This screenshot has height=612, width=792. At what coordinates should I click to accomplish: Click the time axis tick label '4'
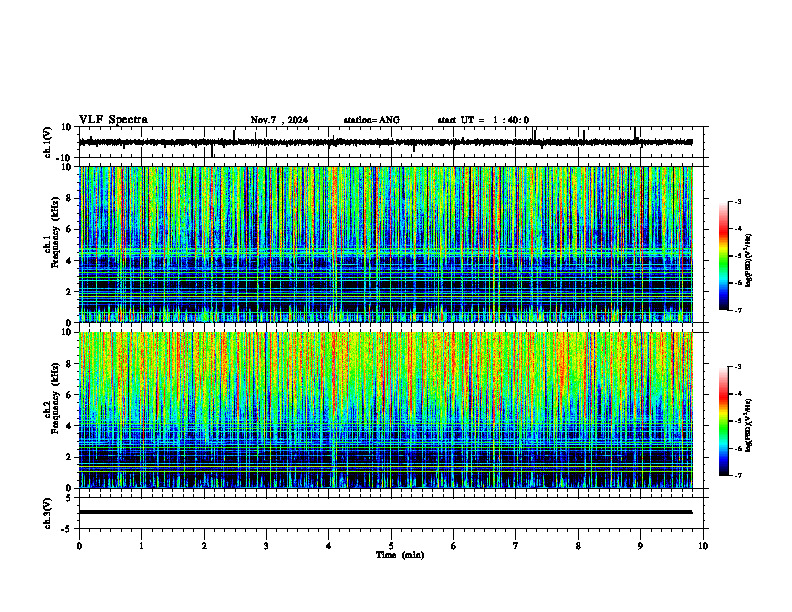pyautogui.click(x=329, y=546)
